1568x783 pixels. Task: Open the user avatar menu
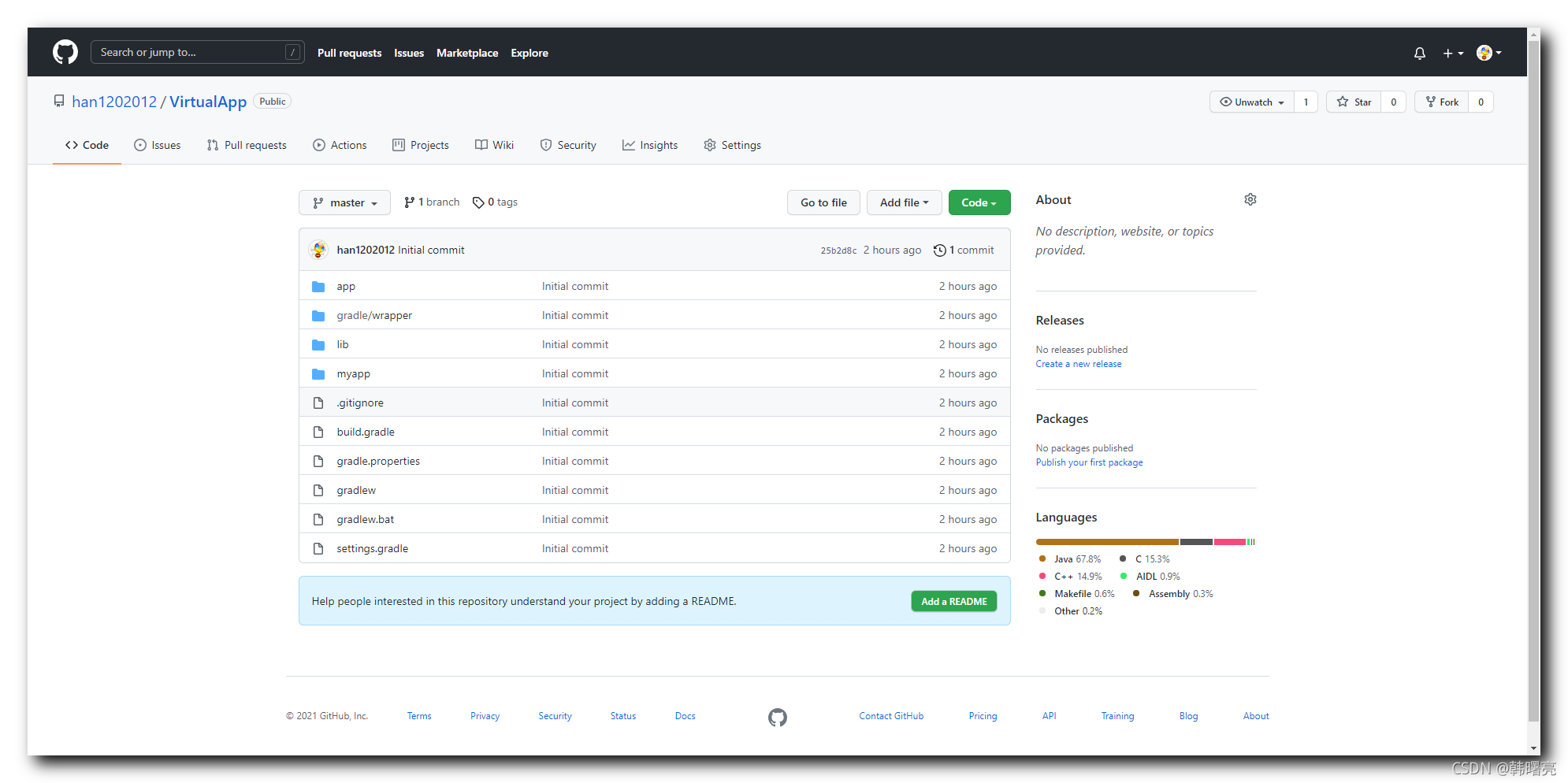[1488, 53]
